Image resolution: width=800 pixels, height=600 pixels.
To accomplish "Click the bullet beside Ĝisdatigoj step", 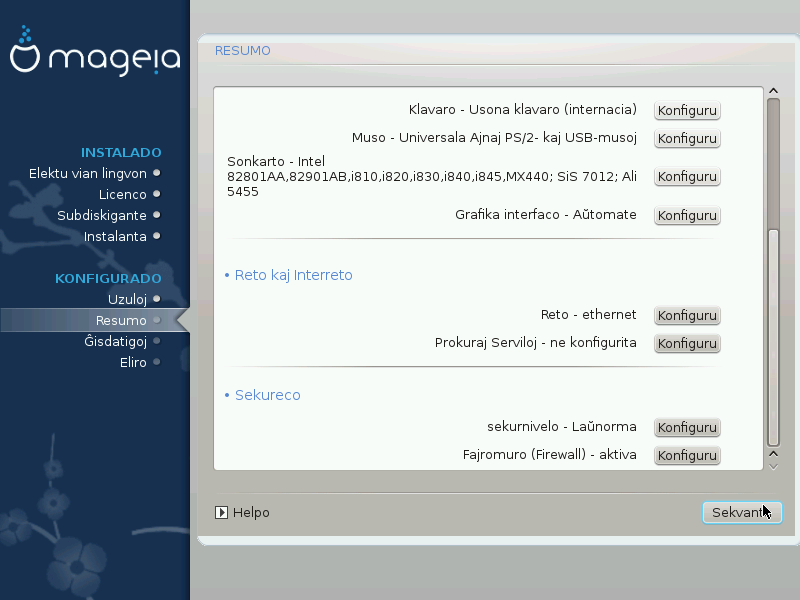I will 157,341.
